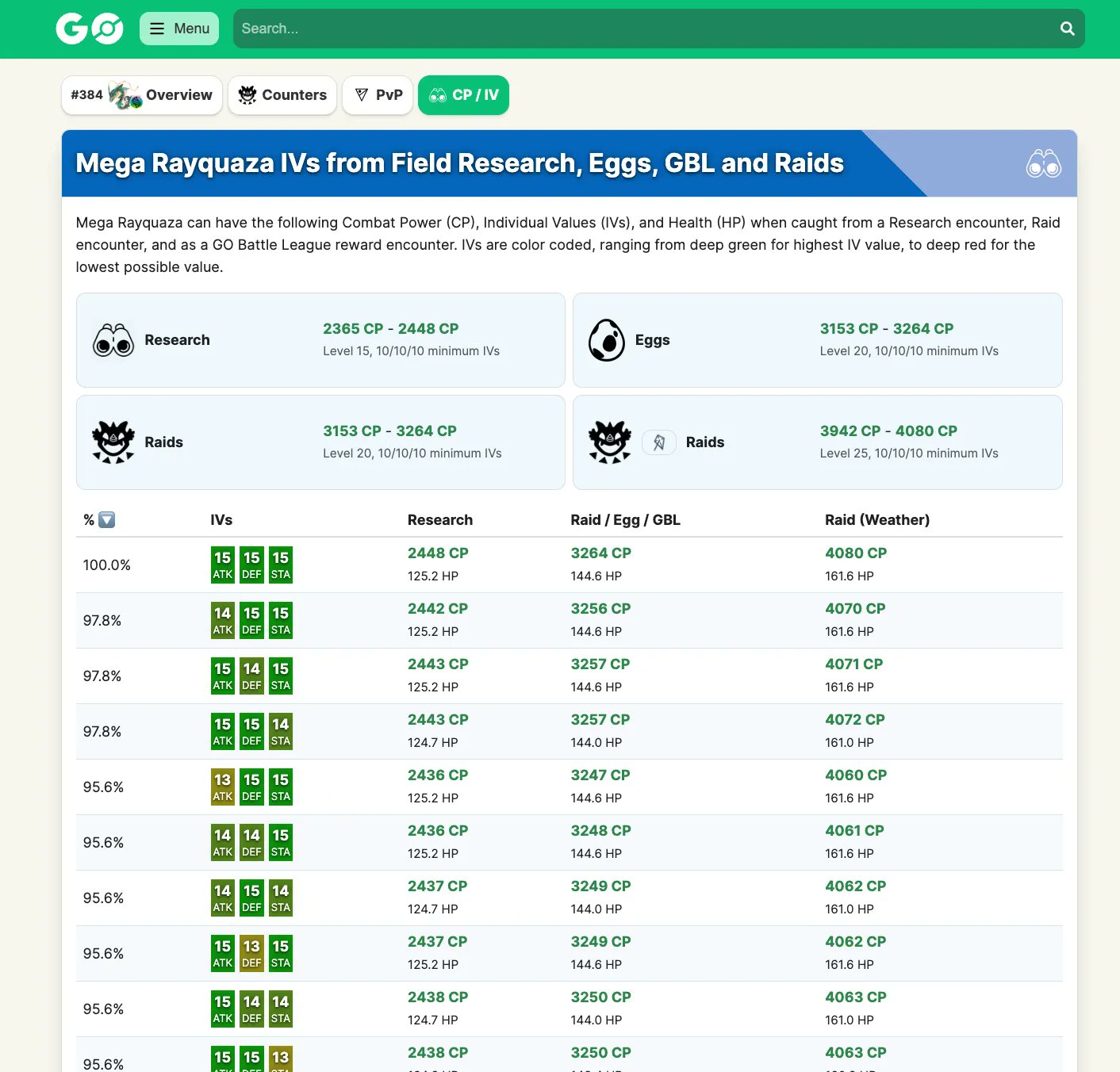Select the CP / IV tab
The width and height of the screenshot is (1120, 1072).
tap(463, 95)
